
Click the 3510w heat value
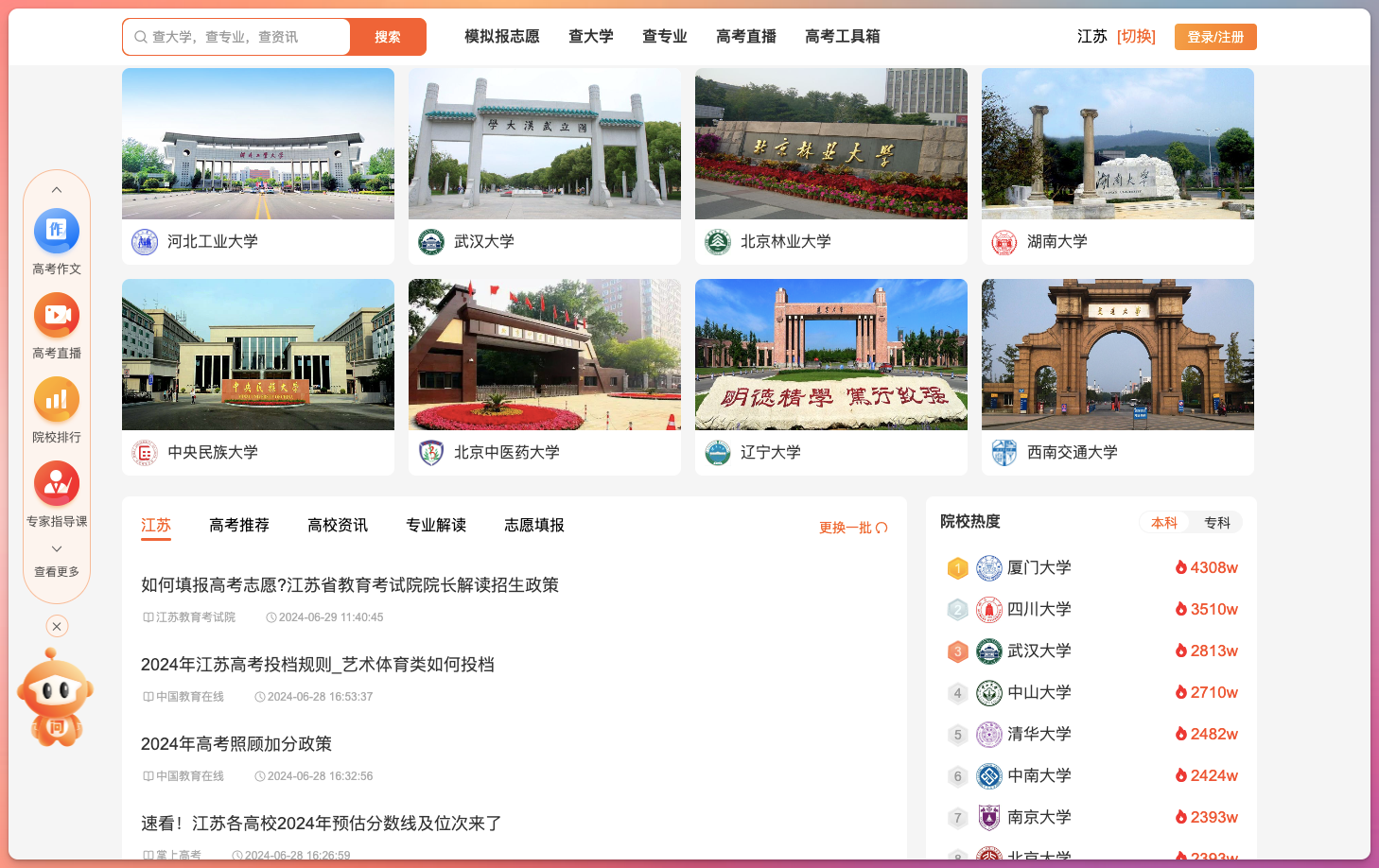[1214, 609]
